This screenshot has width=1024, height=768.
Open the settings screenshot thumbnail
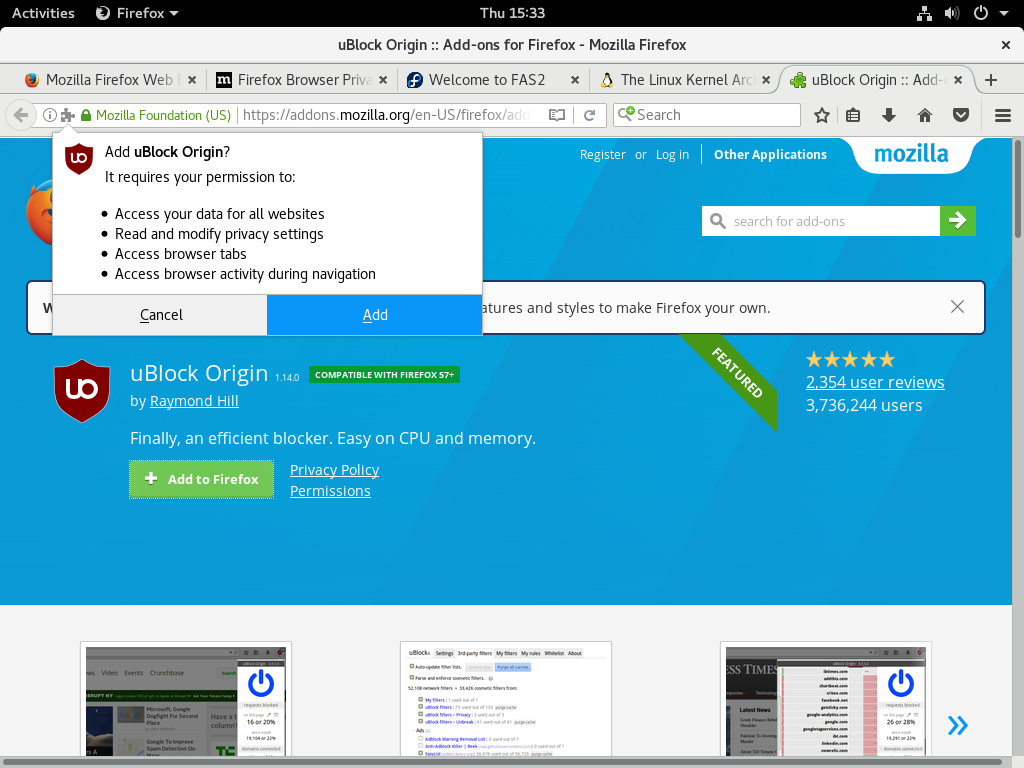click(506, 700)
